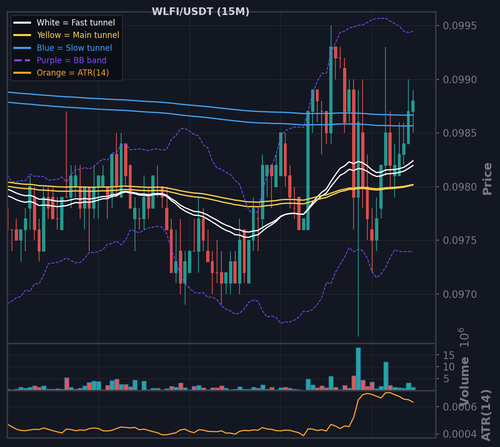500x447 pixels.
Task: Click the ATR axis label 0.0004
Action: 460,434
